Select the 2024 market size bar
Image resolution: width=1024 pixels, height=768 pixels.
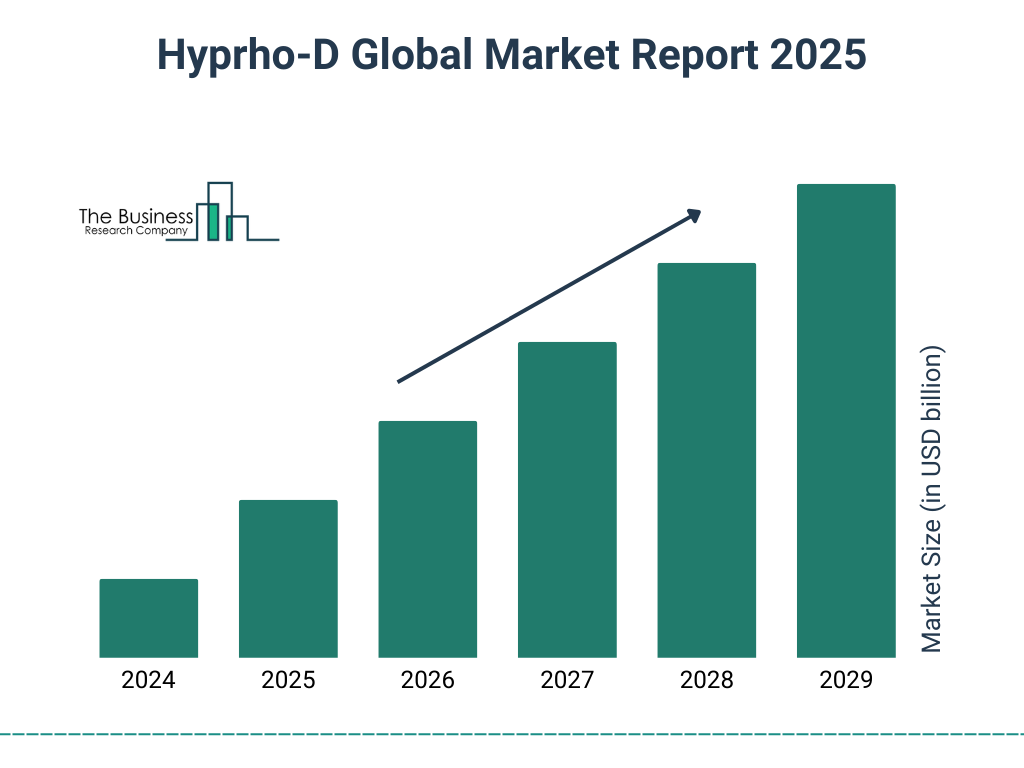click(x=149, y=618)
